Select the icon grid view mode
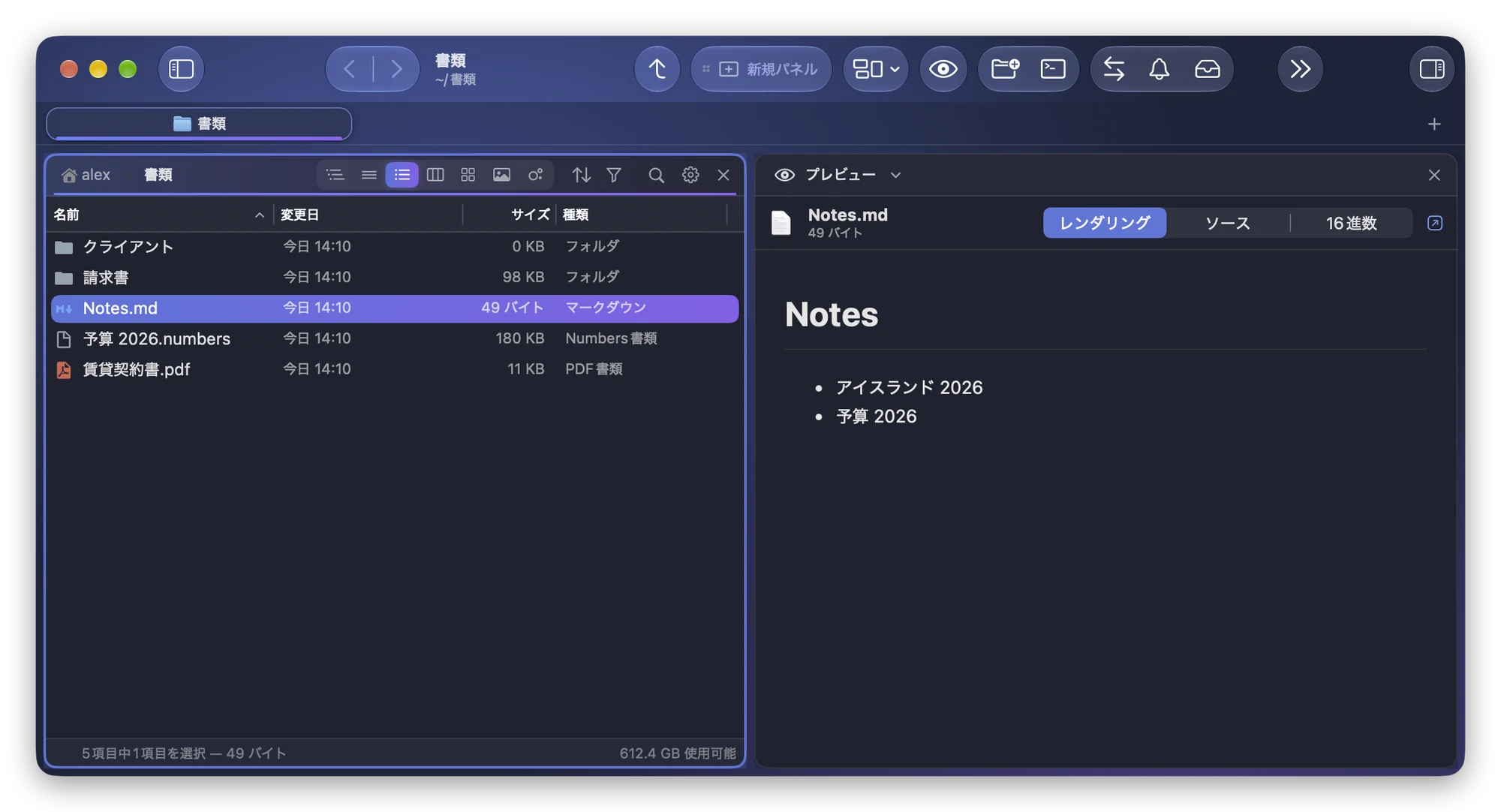Image resolution: width=1501 pixels, height=812 pixels. tap(468, 175)
